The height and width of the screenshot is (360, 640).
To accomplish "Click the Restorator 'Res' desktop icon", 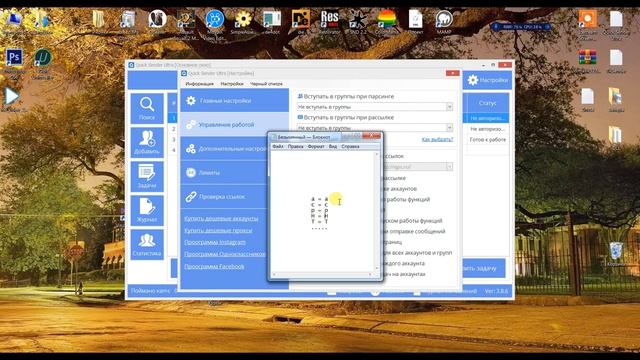I will click(329, 19).
